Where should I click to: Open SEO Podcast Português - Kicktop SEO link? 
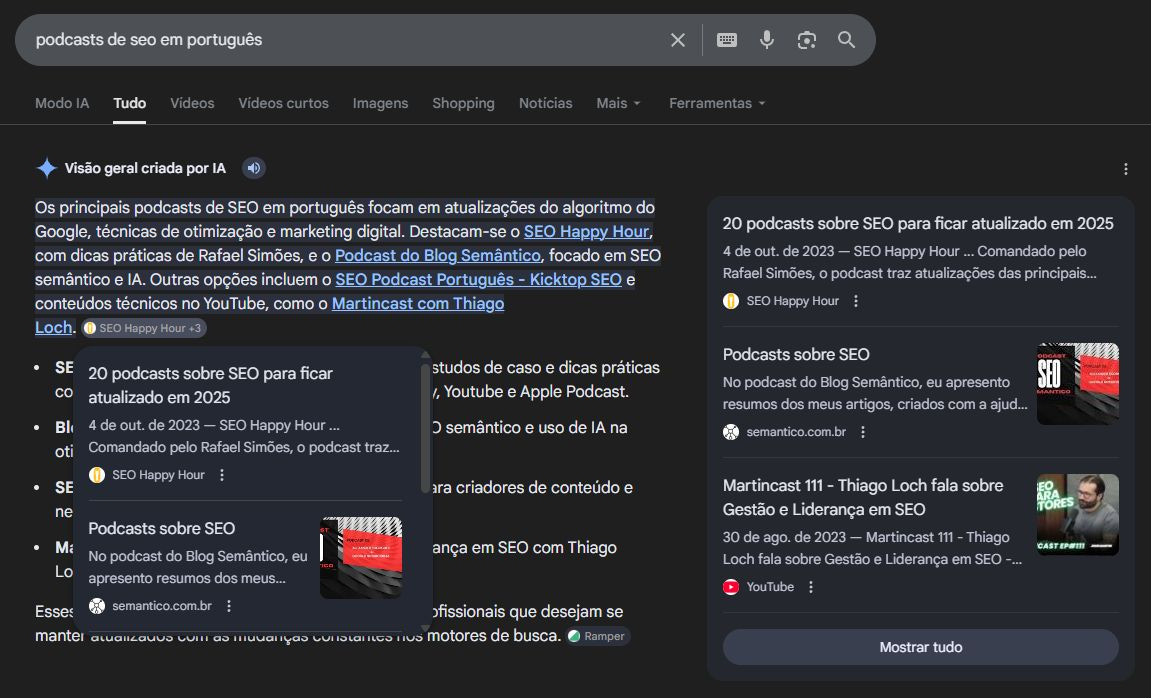479,280
